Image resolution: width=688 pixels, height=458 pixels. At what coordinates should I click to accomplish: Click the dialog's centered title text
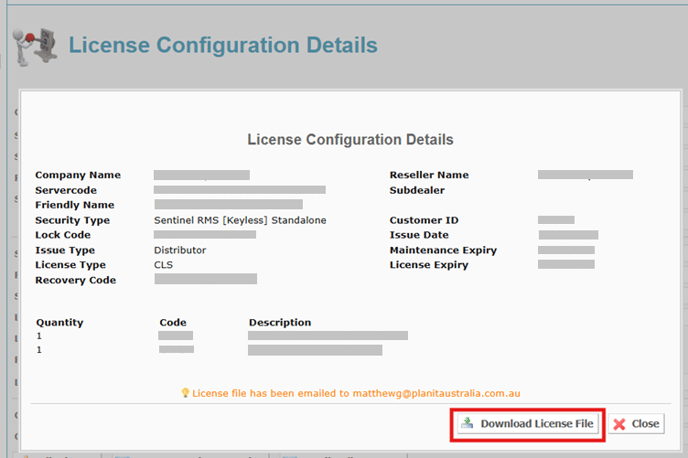click(349, 139)
